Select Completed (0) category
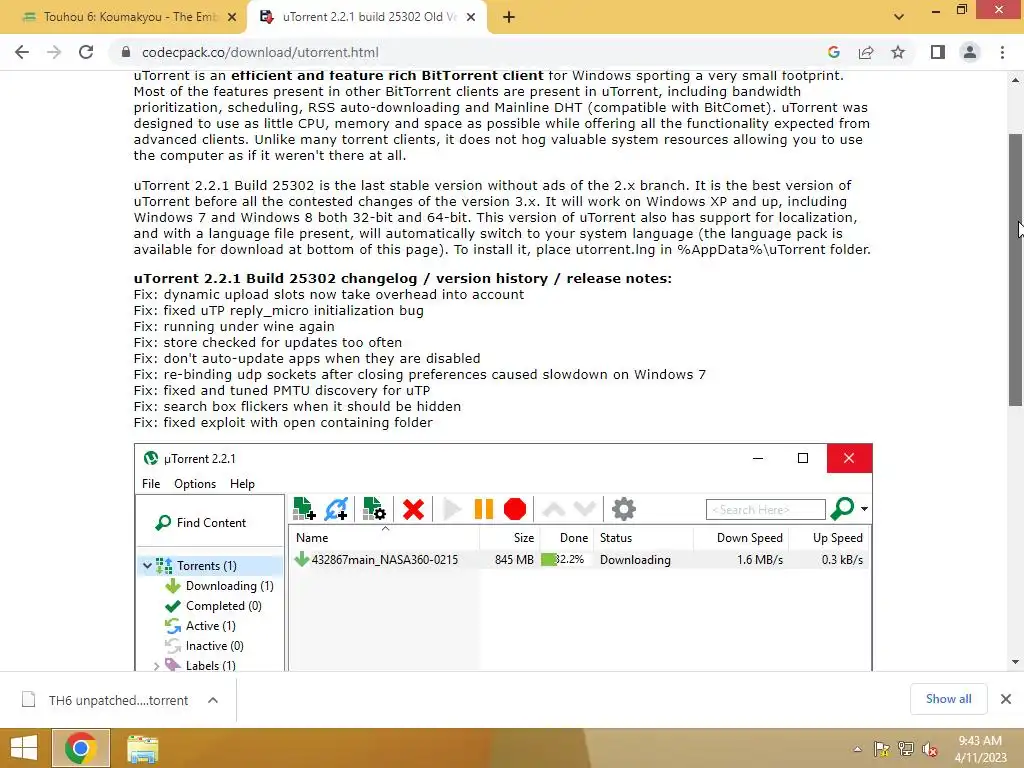 pyautogui.click(x=223, y=606)
